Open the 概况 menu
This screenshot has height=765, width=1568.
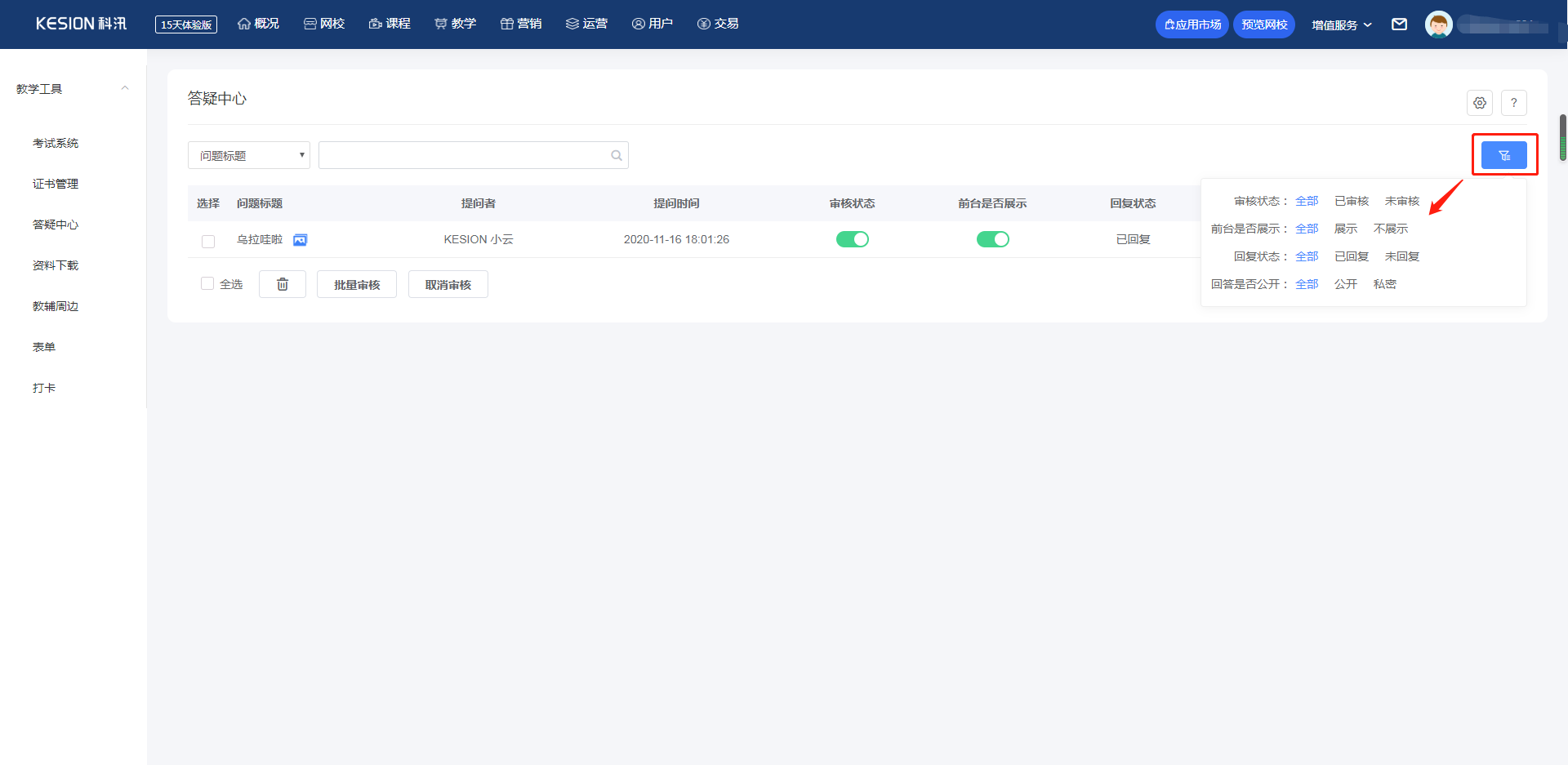pos(258,24)
